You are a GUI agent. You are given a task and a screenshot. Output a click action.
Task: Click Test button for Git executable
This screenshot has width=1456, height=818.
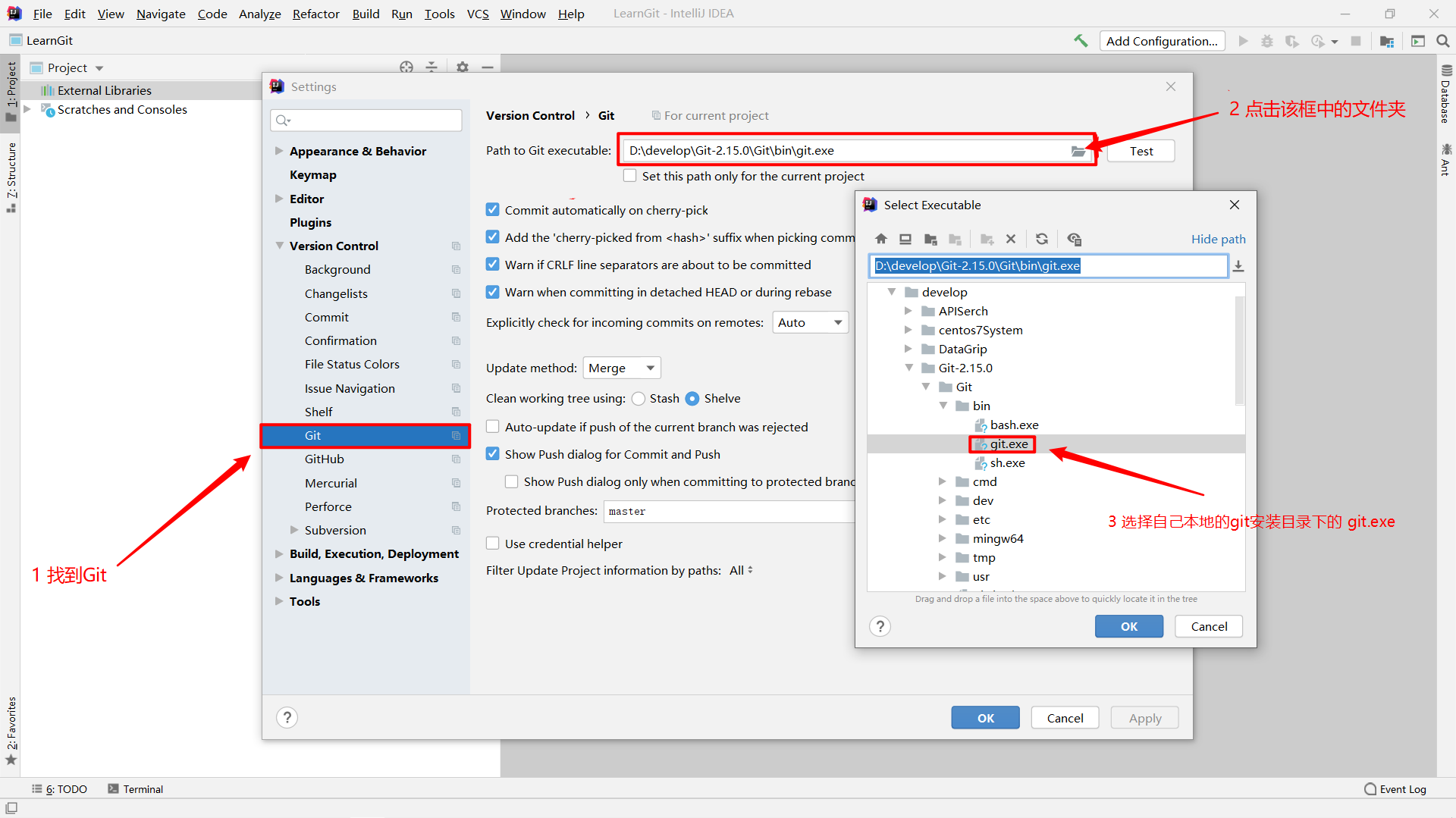1141,151
